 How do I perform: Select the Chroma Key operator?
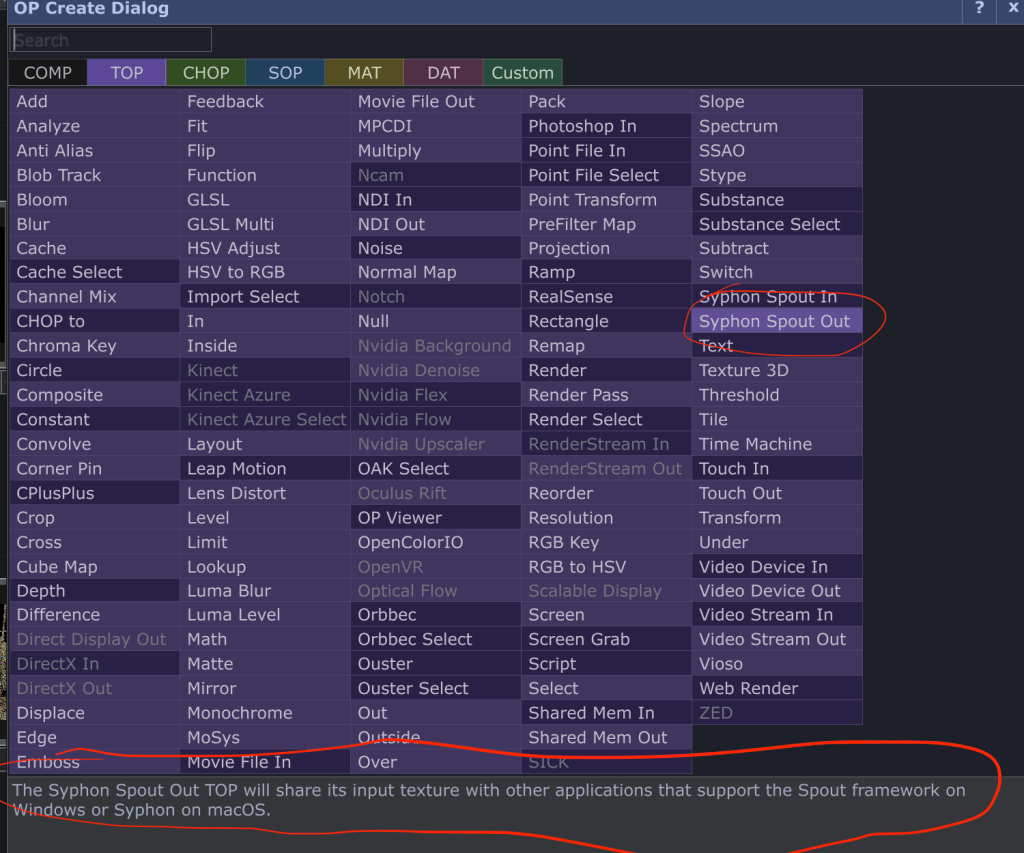tap(67, 346)
